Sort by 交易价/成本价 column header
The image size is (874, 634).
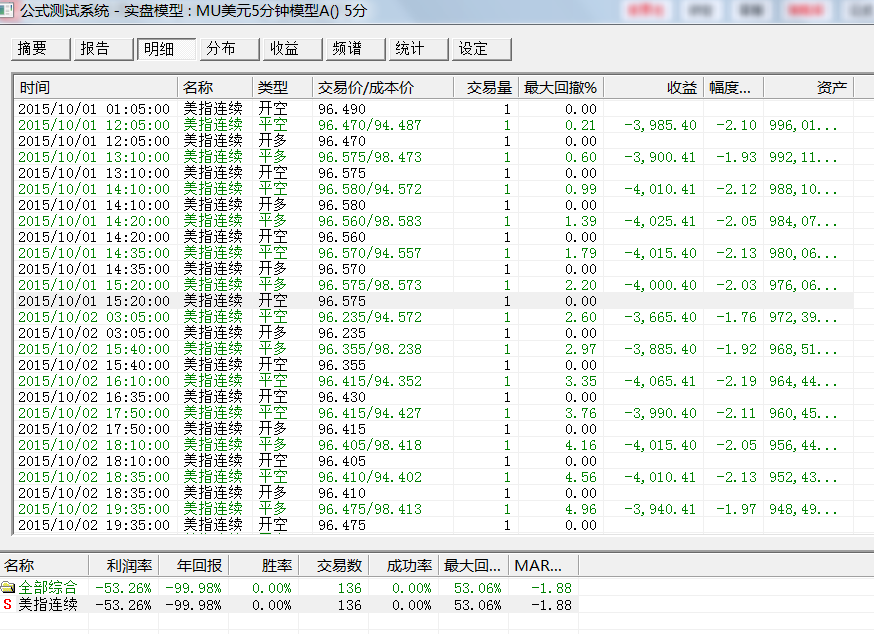click(x=382, y=87)
